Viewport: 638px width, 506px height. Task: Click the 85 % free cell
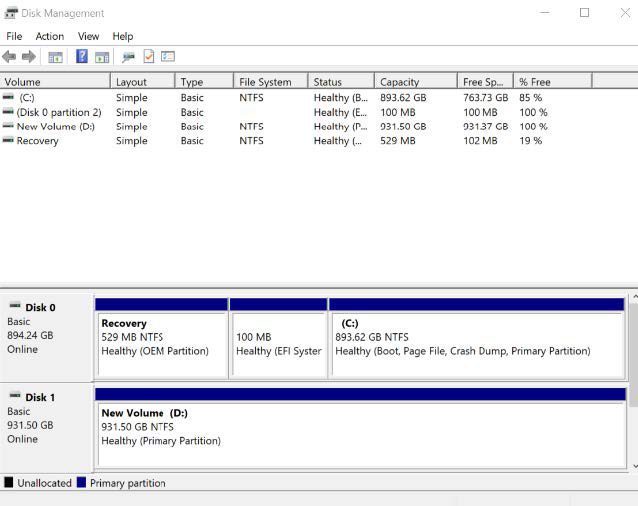531,98
